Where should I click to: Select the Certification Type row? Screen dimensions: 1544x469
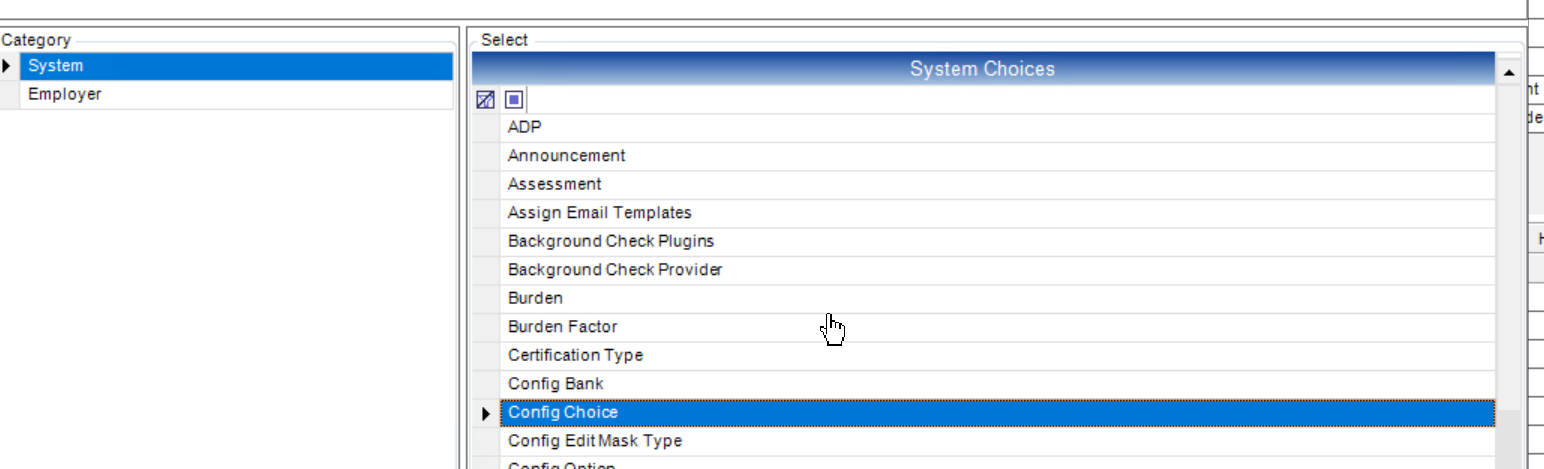point(997,356)
